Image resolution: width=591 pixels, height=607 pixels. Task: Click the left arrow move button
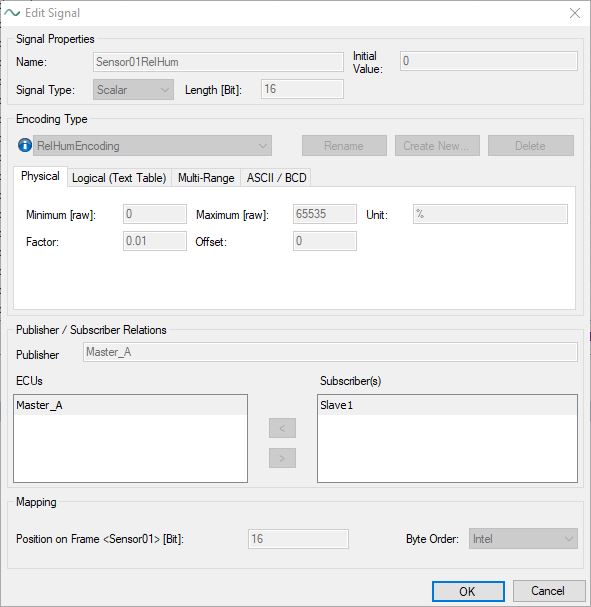pyautogui.click(x=282, y=428)
